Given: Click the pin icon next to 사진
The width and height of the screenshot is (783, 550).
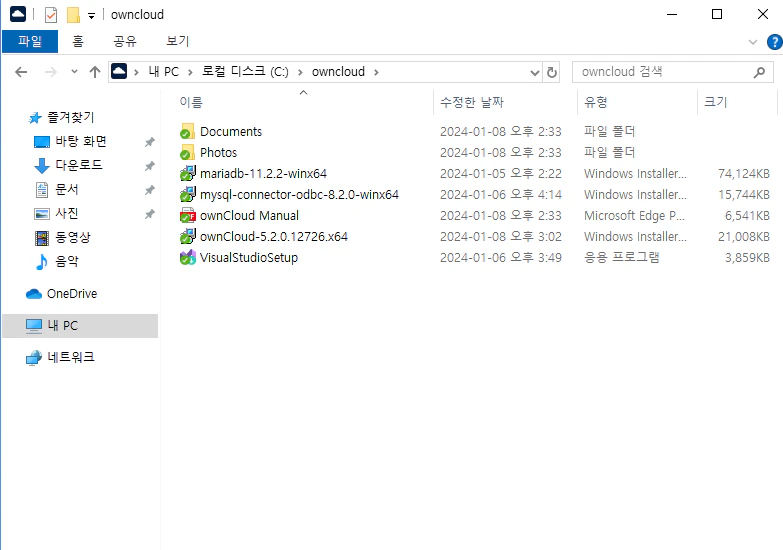Looking at the screenshot, I should [149, 214].
